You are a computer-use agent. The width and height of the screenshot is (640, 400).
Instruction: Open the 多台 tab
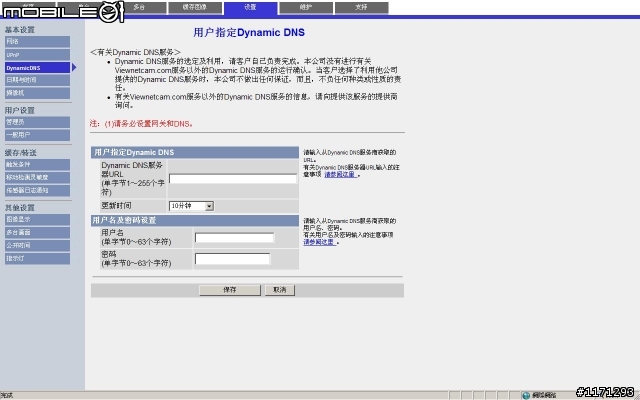pyautogui.click(x=139, y=7)
